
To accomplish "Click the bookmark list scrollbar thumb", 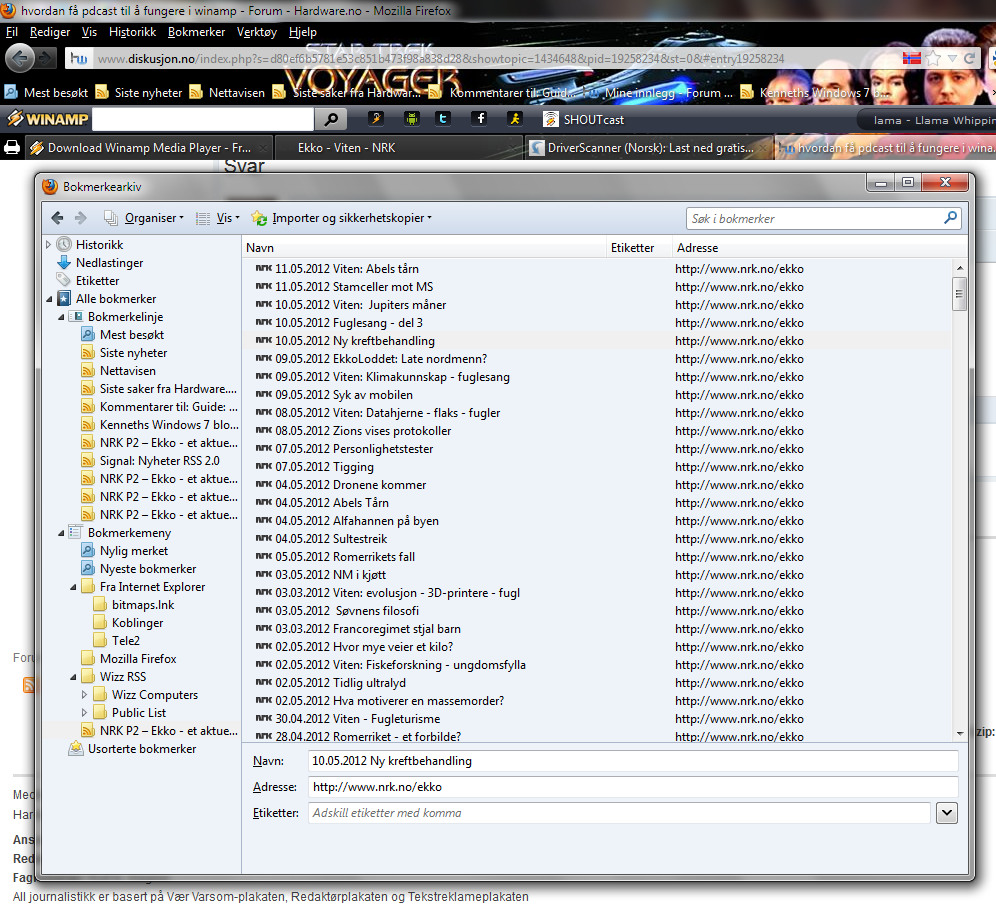I will point(959,294).
